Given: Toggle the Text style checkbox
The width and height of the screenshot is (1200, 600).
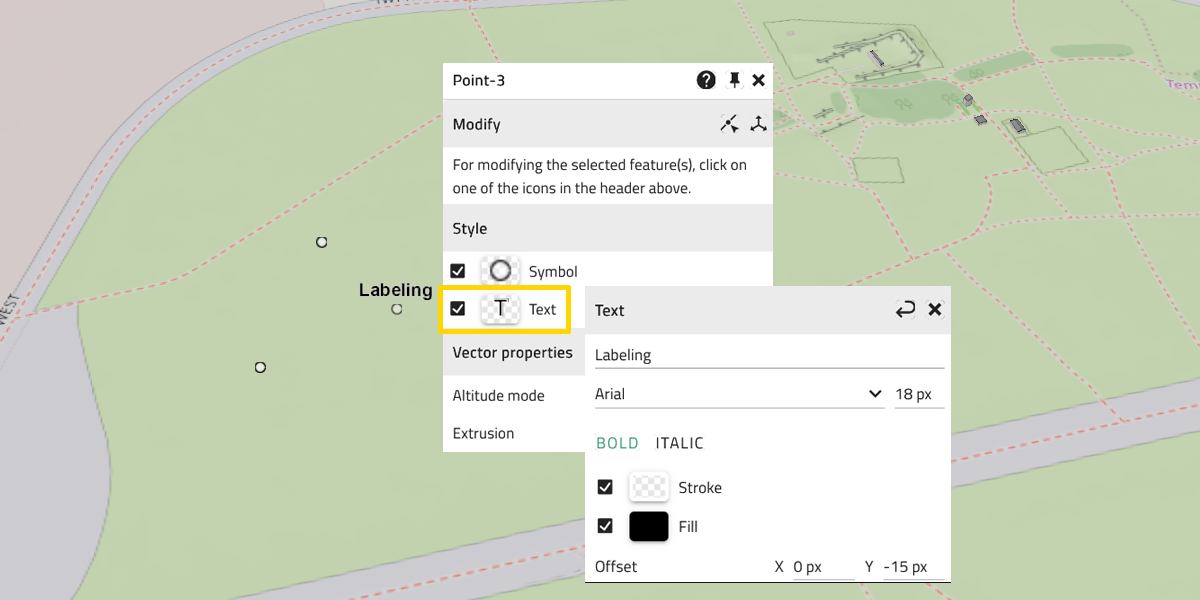Looking at the screenshot, I should point(458,309).
